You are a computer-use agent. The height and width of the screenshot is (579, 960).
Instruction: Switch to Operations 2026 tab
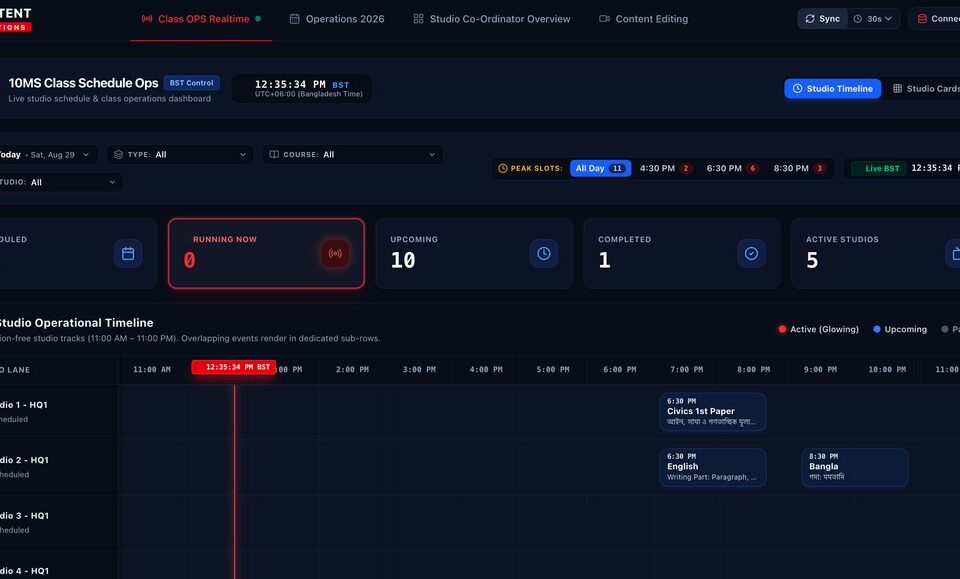pos(337,19)
